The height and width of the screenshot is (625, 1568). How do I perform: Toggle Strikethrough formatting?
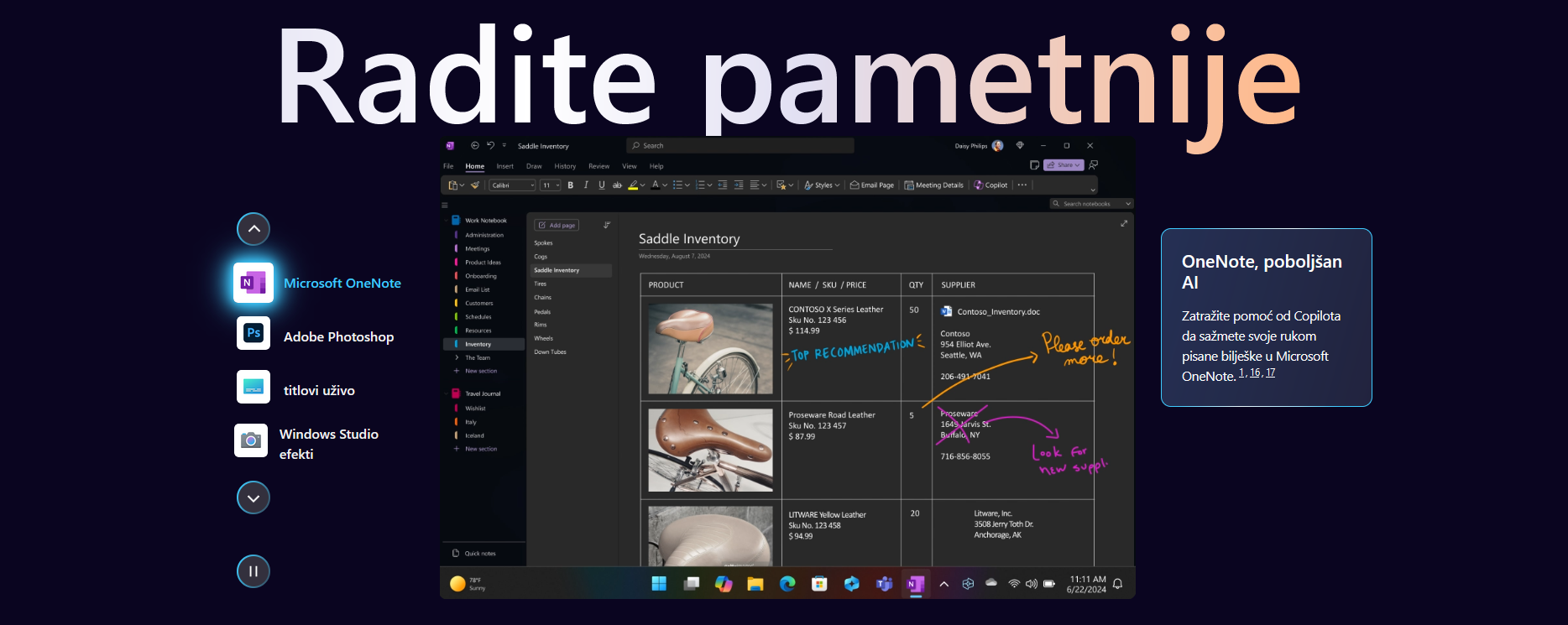[x=618, y=185]
